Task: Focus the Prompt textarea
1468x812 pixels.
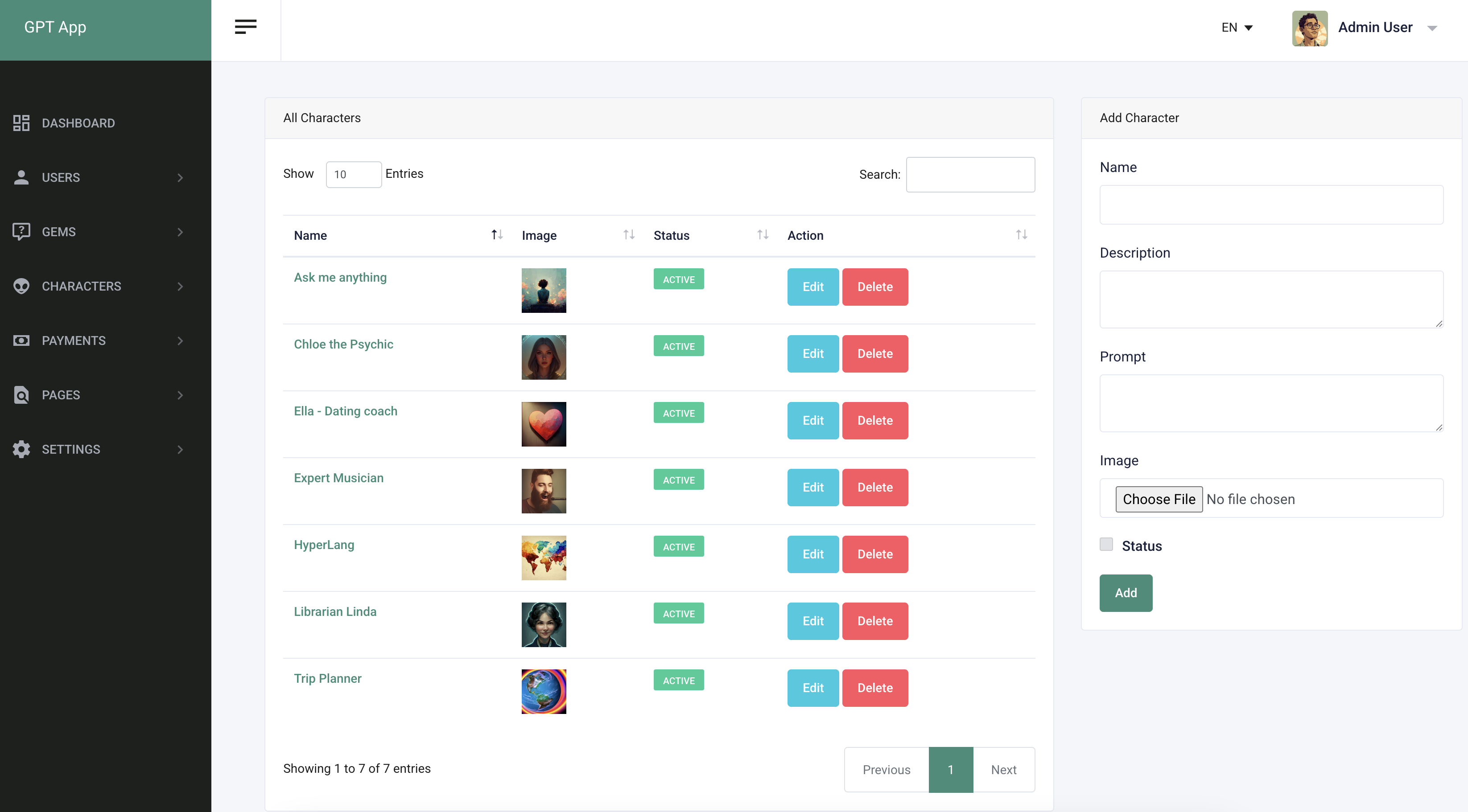Action: pyautogui.click(x=1271, y=403)
